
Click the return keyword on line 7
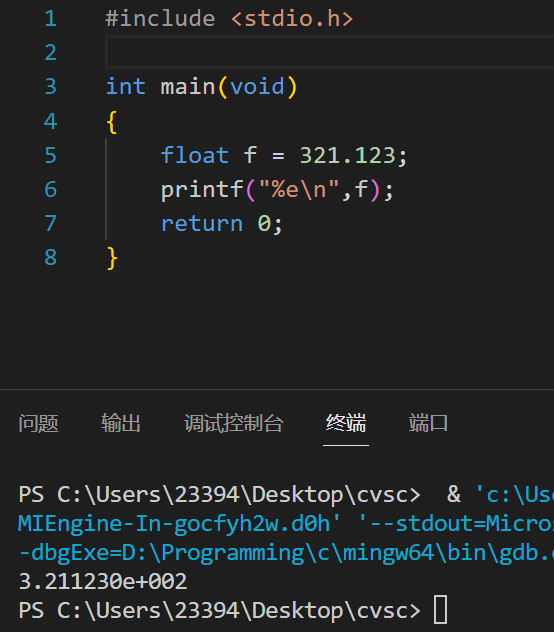pyautogui.click(x=202, y=224)
